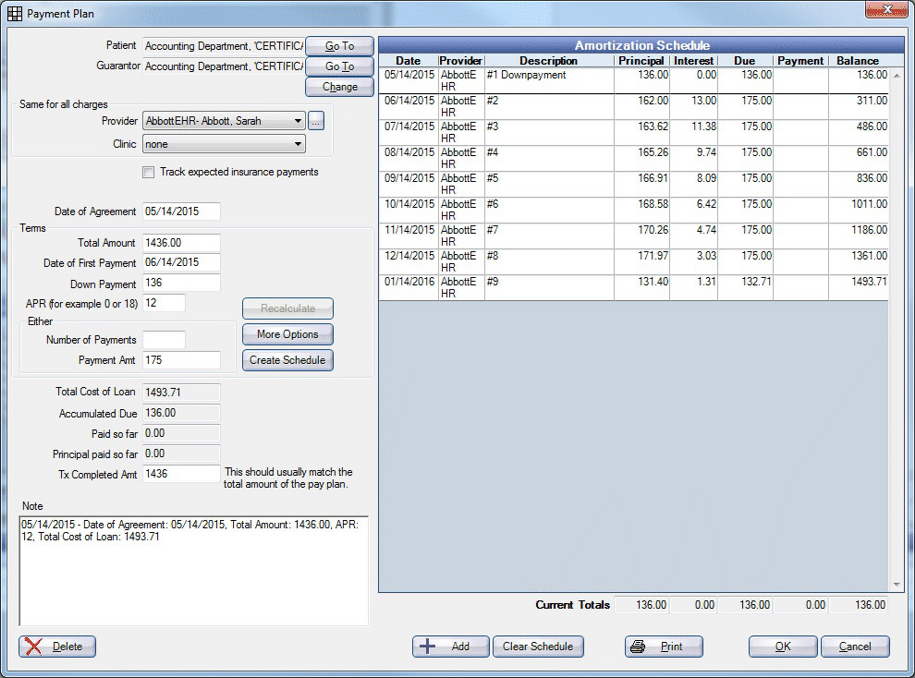Click the Payment Plan window title icon
The height and width of the screenshot is (678, 915).
[15, 14]
